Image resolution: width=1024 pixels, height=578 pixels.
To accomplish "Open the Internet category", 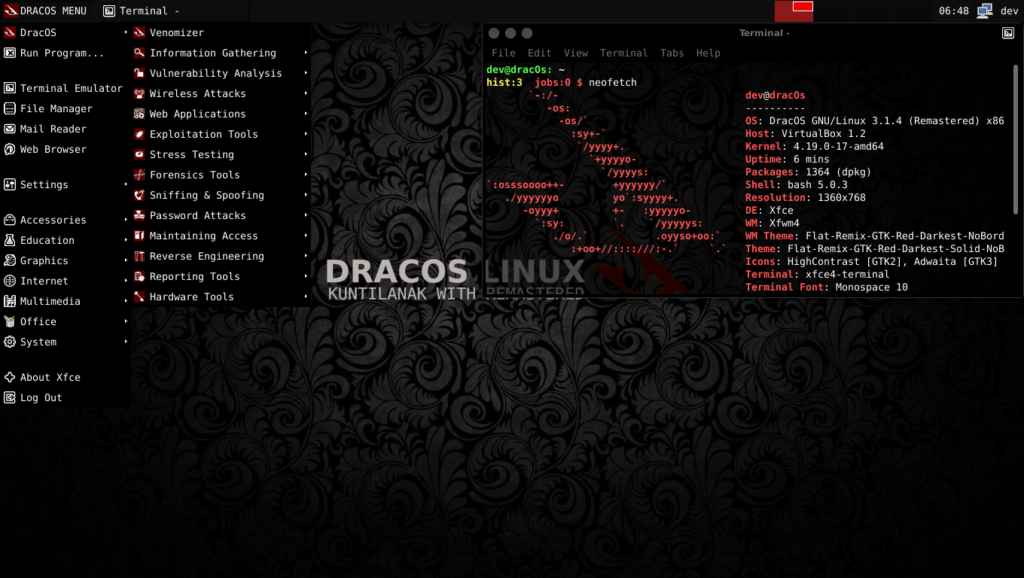I will tap(65, 281).
